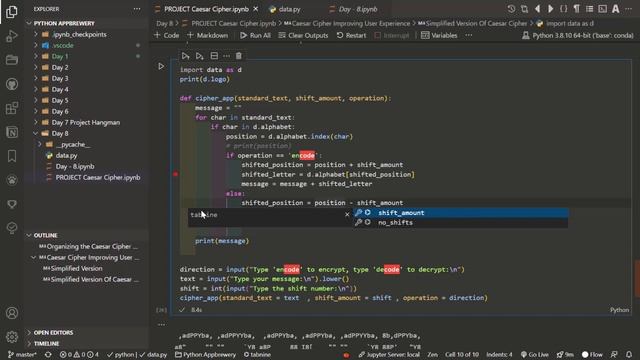Close the tabnine suggestion details with the X

[x=347, y=214]
